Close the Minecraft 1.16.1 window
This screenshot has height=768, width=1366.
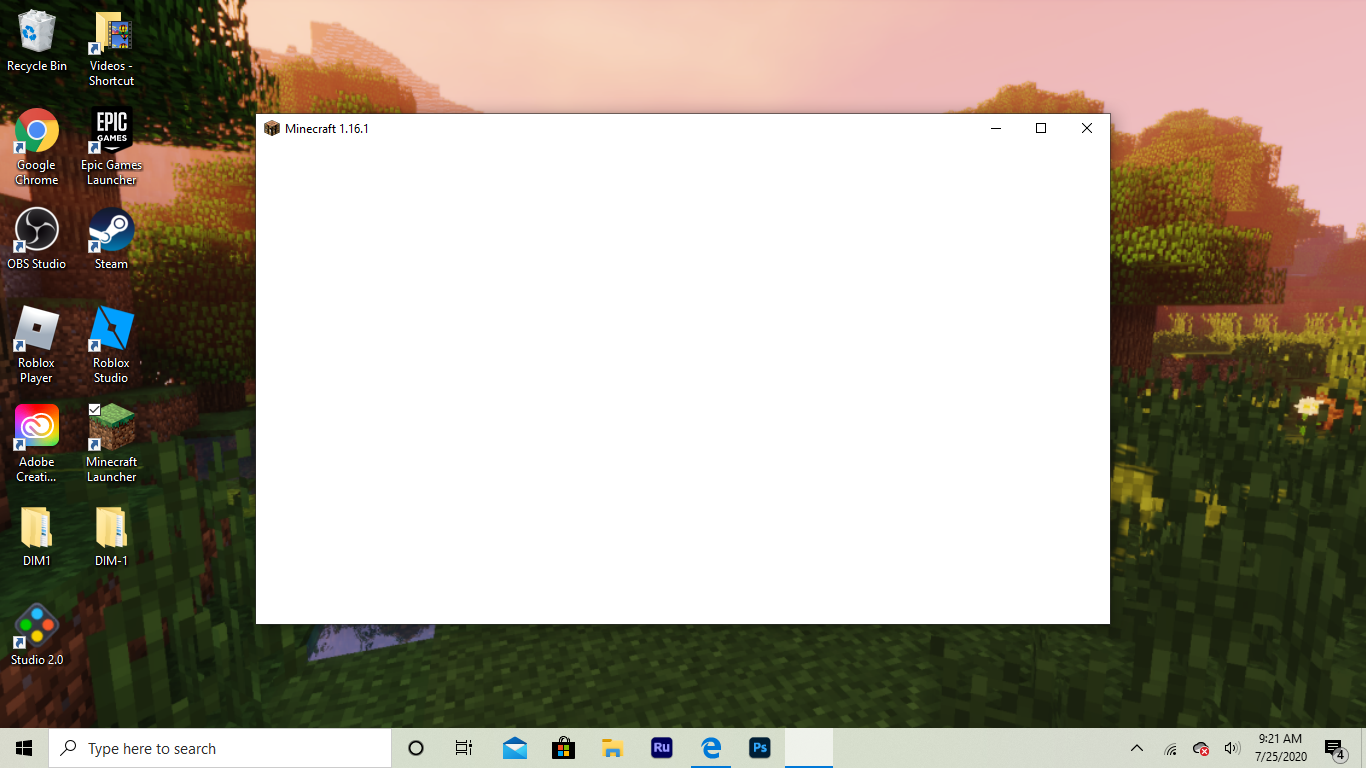1087,128
